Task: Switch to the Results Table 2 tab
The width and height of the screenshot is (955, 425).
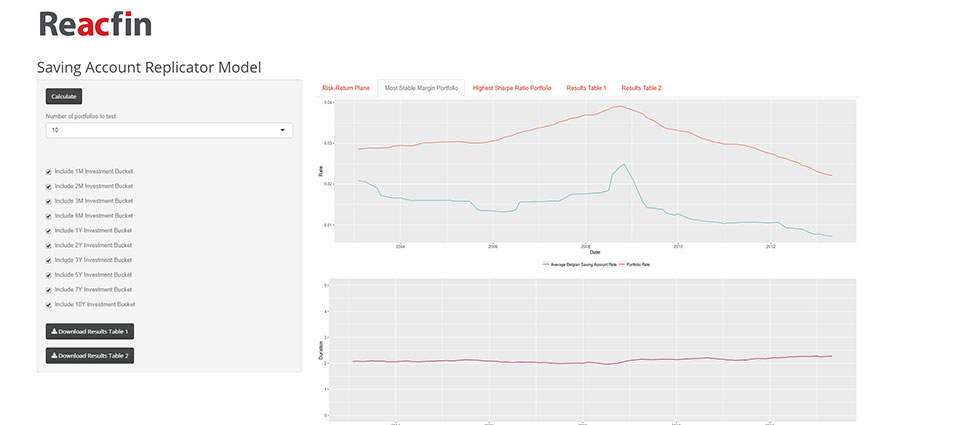Action: point(641,88)
